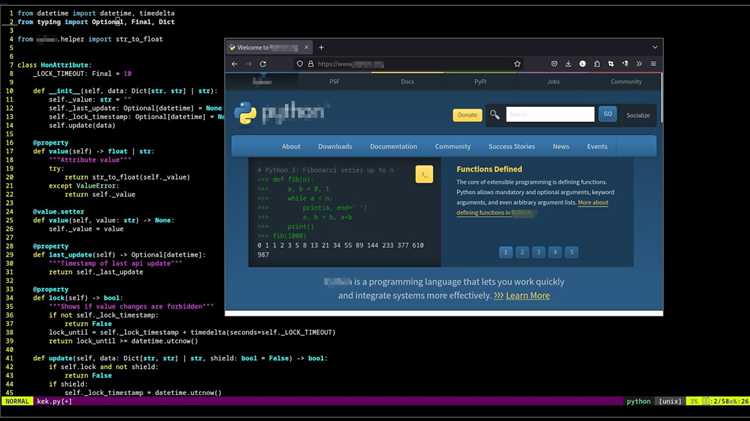Click the [unix] format in status line

[670, 401]
